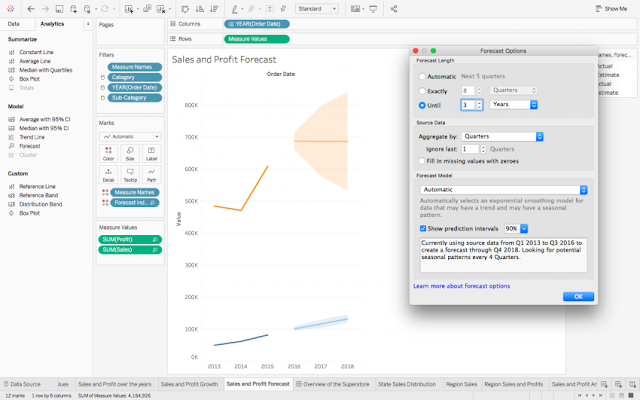Click the Sort ascending icon

click(200, 9)
